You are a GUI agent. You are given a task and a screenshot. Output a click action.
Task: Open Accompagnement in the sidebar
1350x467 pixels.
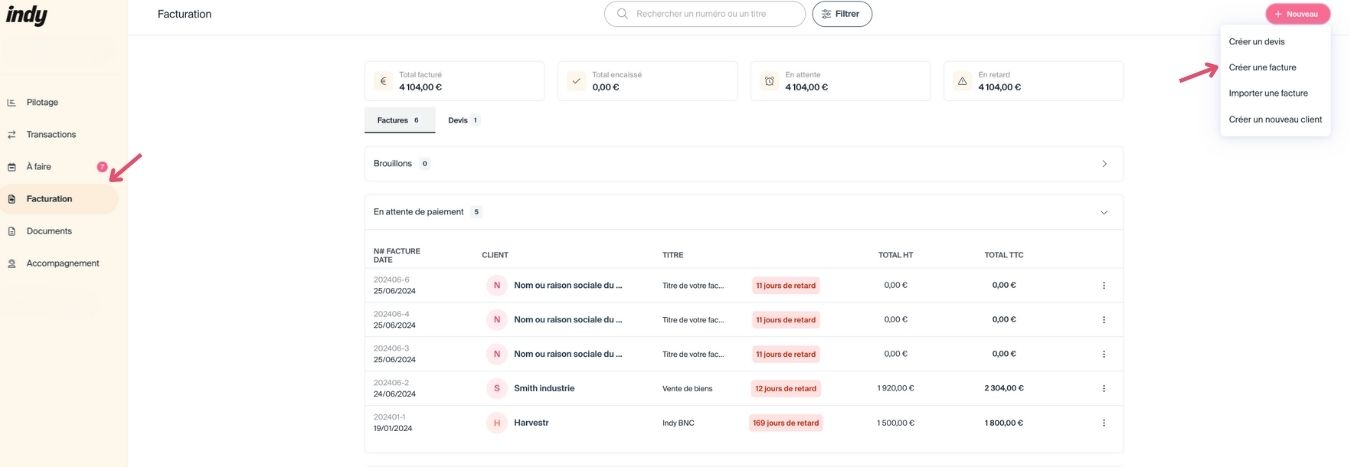pos(62,263)
